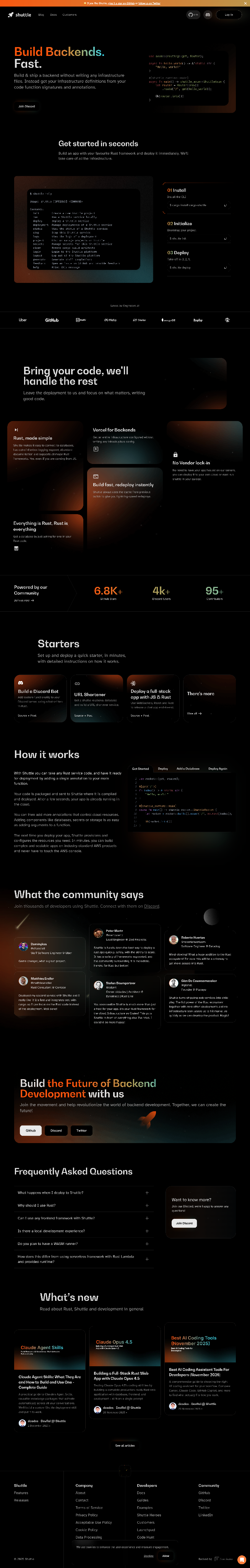Dismiss the top announcement banner
Image resolution: width=250 pixels, height=1568 pixels.
[245, 3]
